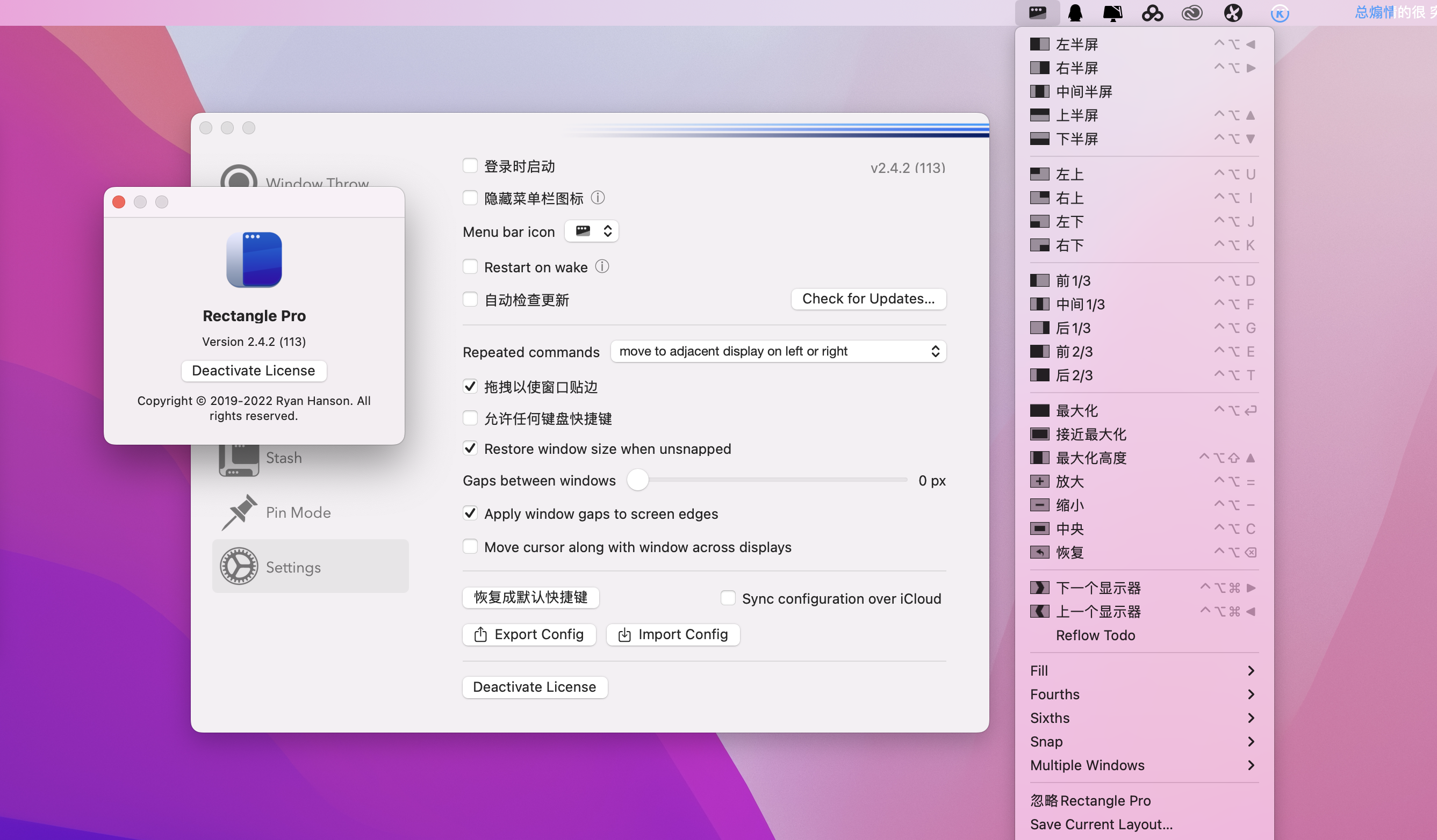Open the Repeated commands dropdown
This screenshot has height=840, width=1437.
778,351
